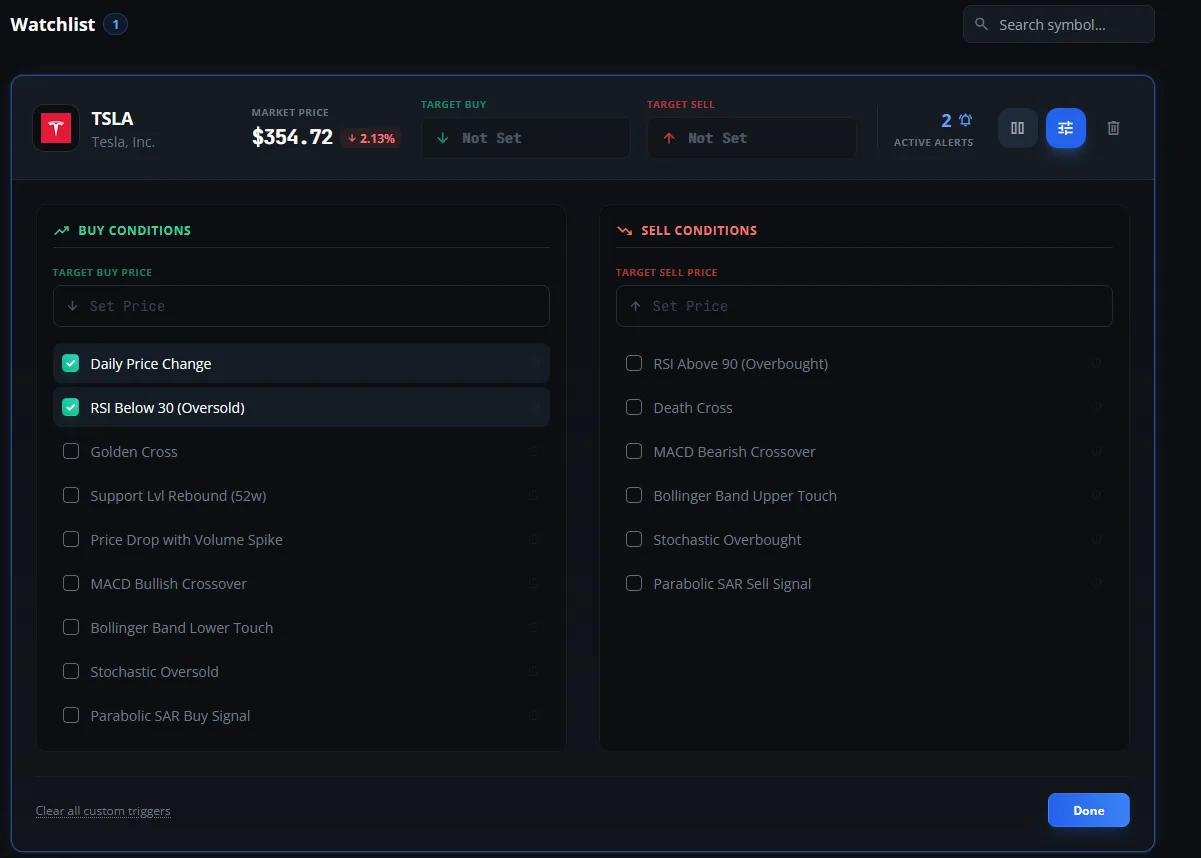Enable the Golden Cross buy condition
The image size is (1201, 858).
(71, 451)
